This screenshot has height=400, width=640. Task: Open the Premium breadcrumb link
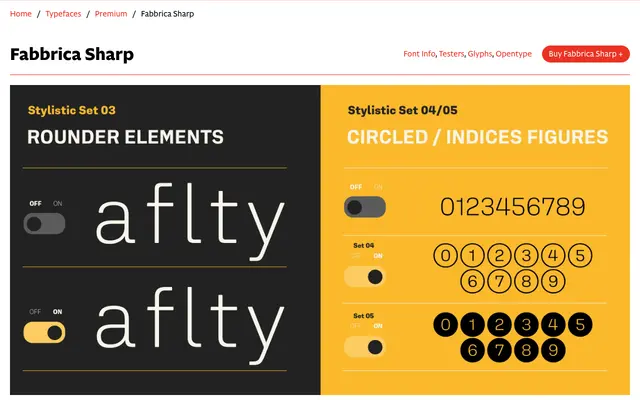click(x=111, y=14)
